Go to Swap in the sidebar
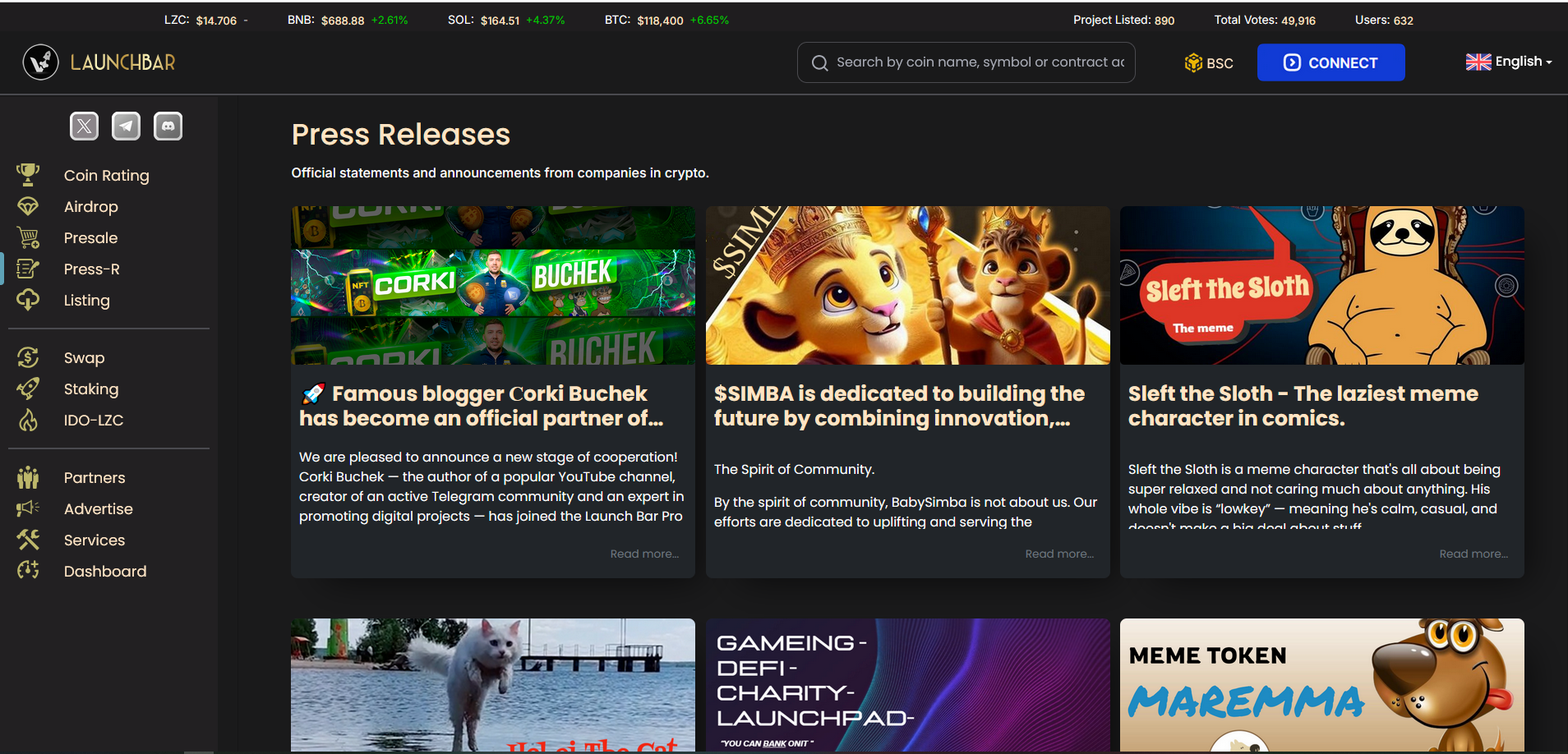1568x754 pixels. (x=84, y=358)
